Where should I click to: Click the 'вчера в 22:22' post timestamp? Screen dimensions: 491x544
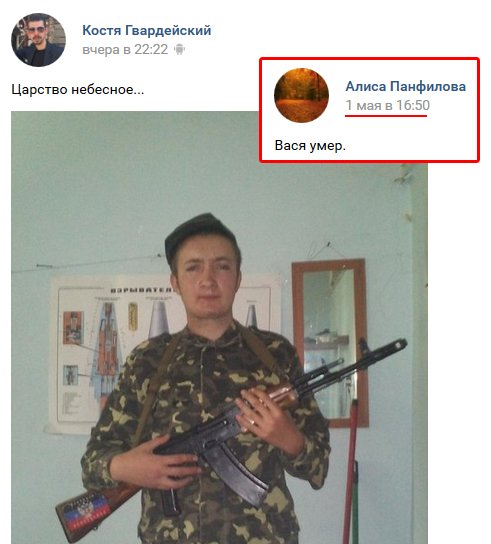pyautogui.click(x=125, y=50)
